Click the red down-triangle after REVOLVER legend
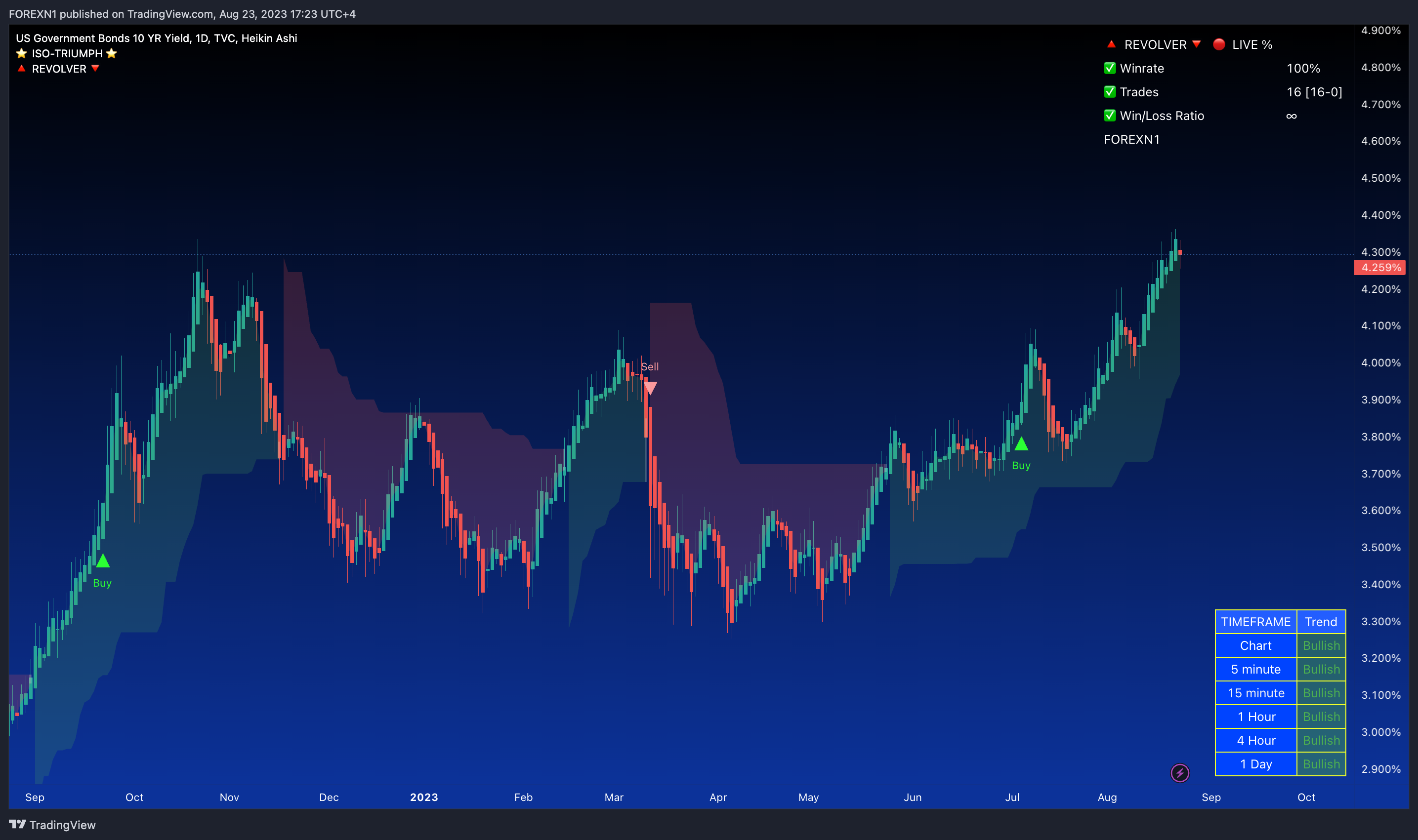 click(95, 69)
